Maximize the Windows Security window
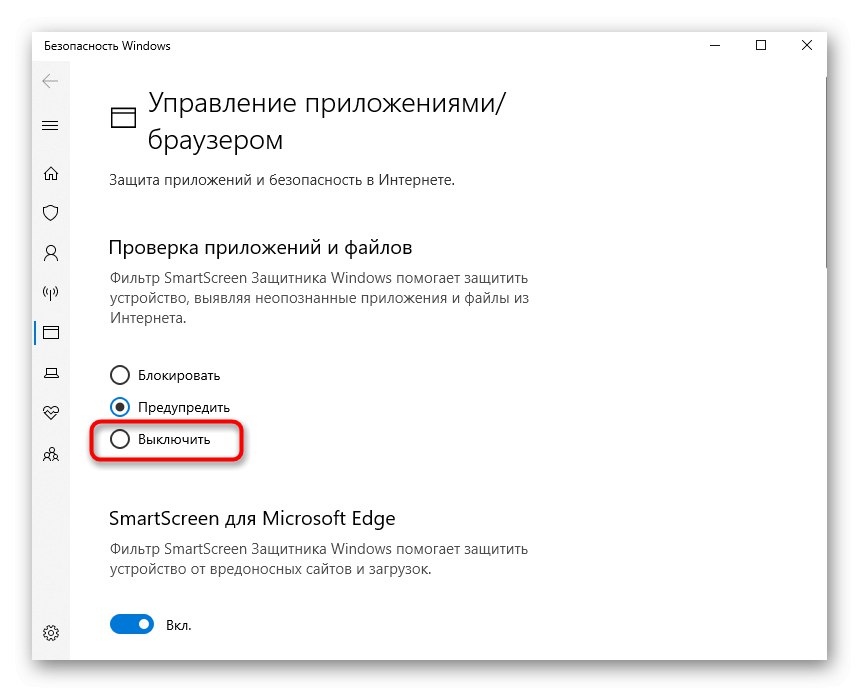The image size is (859, 692). point(761,45)
